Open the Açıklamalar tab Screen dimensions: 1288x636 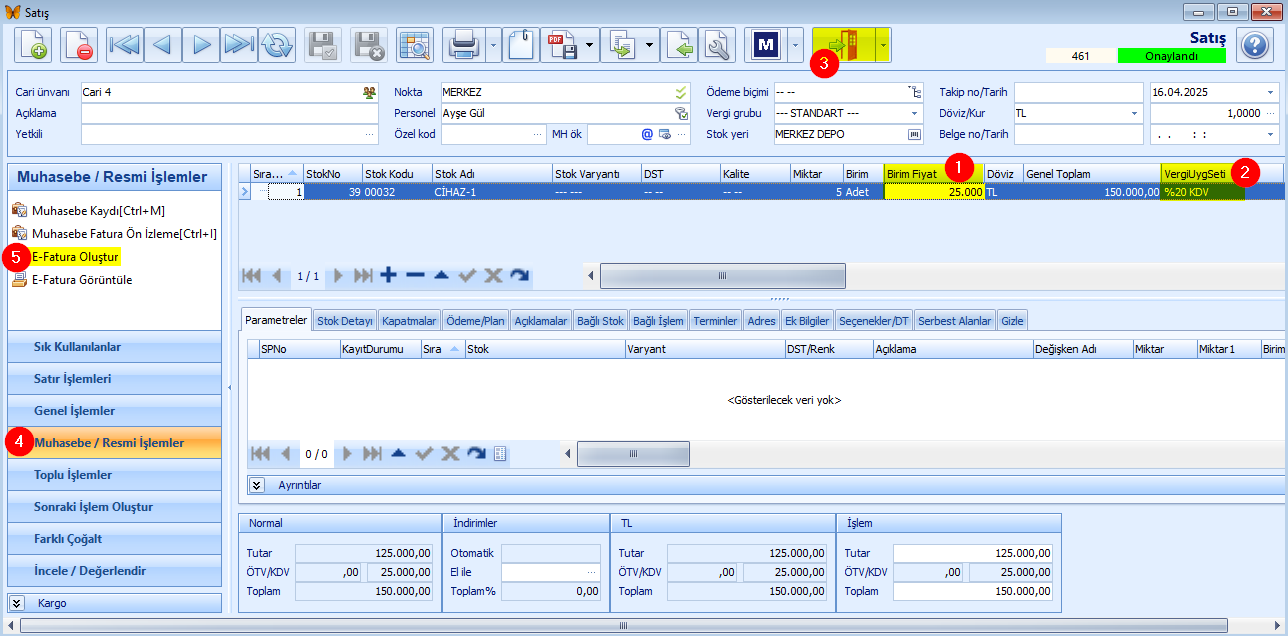tap(541, 321)
